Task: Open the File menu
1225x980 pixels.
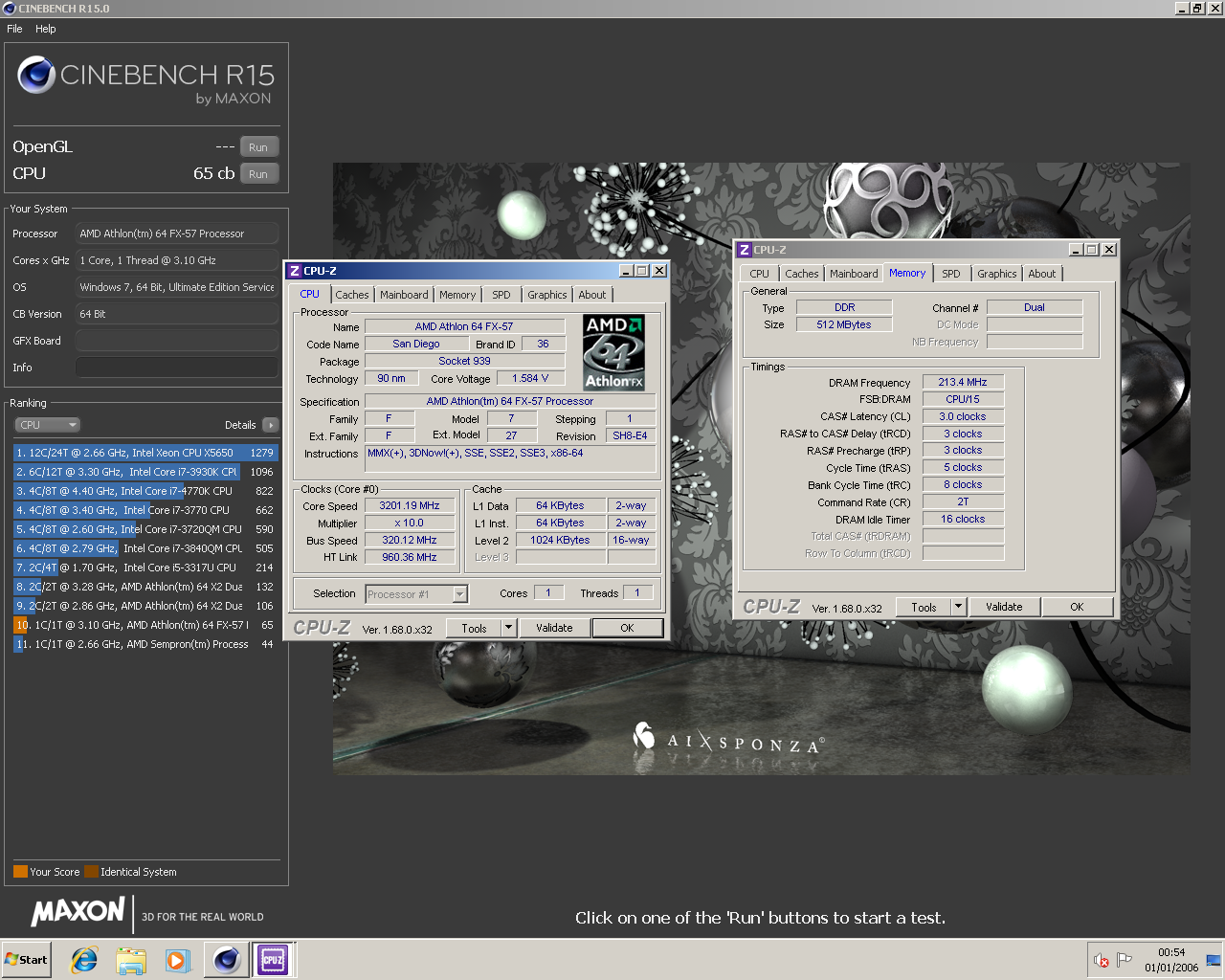Action: click(14, 29)
